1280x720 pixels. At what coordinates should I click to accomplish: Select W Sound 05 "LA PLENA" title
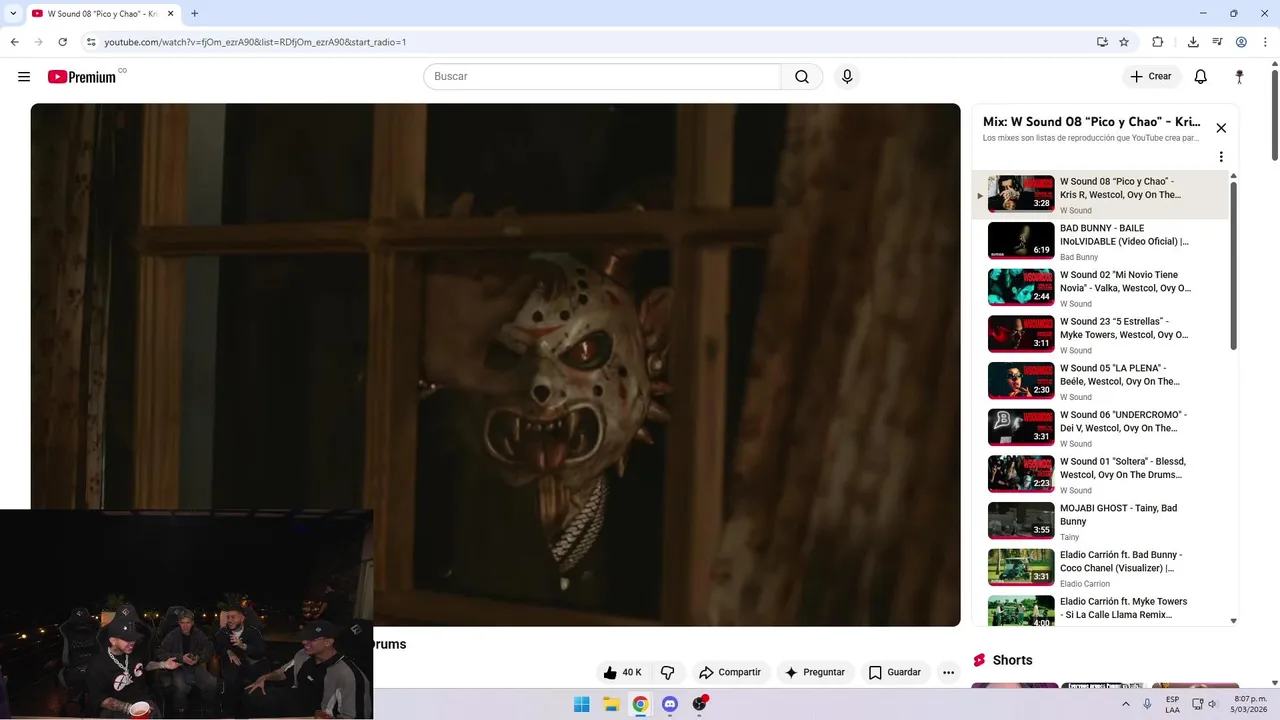click(1120, 375)
